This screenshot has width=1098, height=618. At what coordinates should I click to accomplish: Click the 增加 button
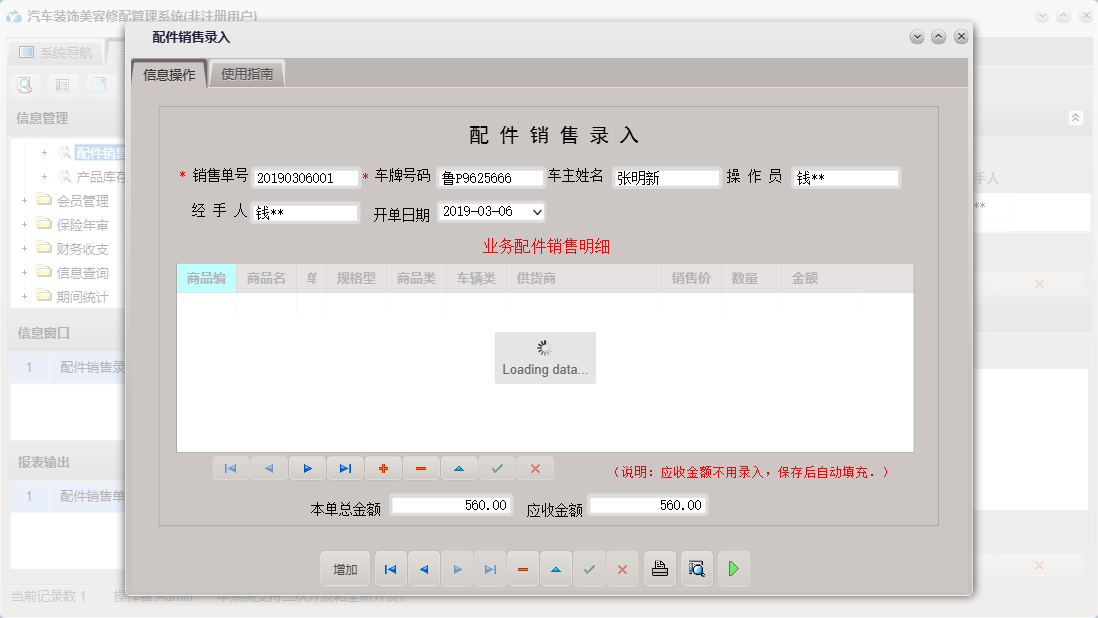pyautogui.click(x=344, y=568)
